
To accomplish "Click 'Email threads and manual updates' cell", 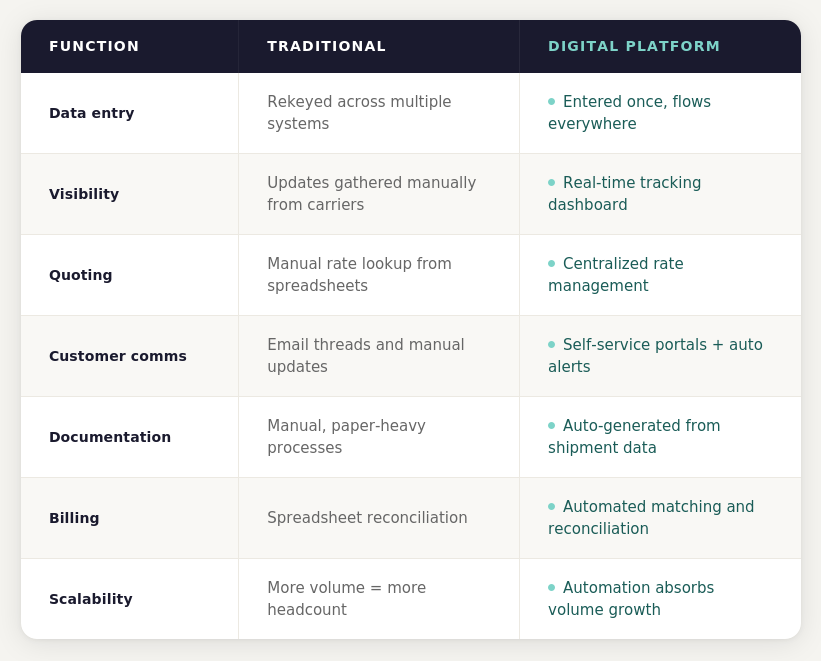I will click(379, 356).
